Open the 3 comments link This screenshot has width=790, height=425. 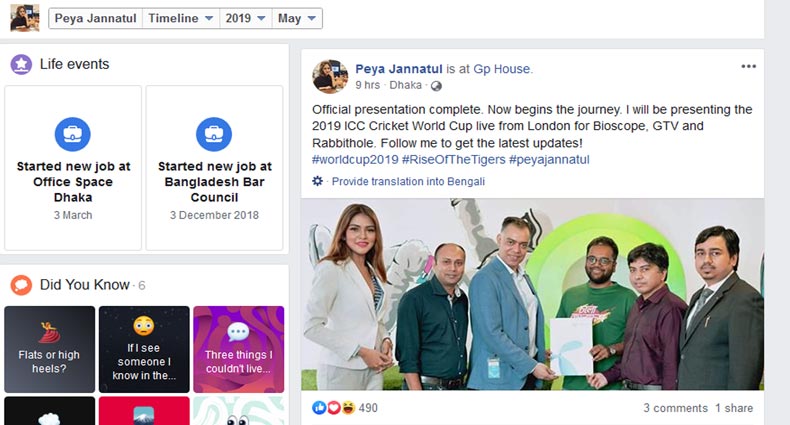(675, 408)
